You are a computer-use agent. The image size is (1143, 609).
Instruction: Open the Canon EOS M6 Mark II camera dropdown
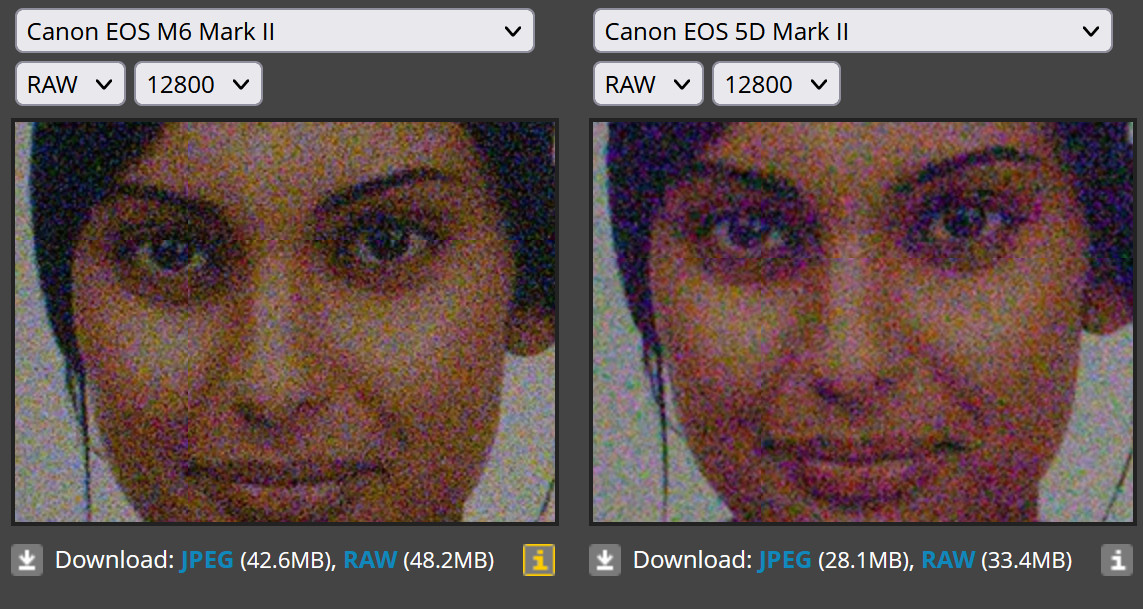275,31
